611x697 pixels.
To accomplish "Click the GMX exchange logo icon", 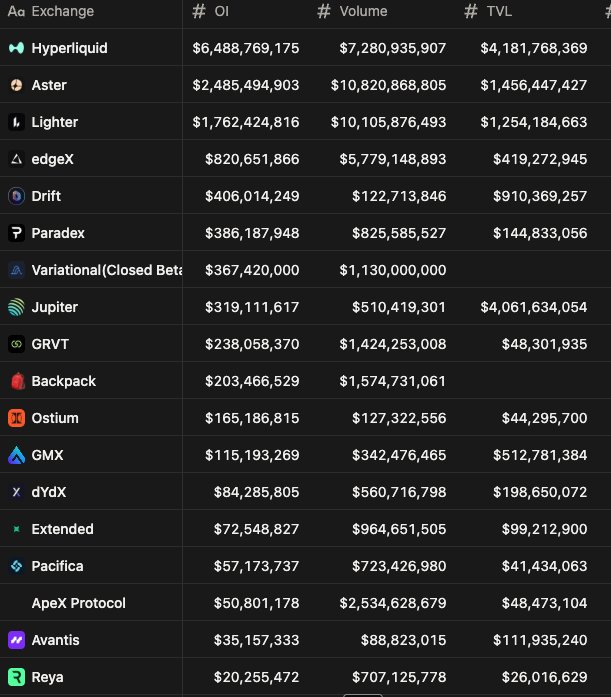I will click(16, 455).
